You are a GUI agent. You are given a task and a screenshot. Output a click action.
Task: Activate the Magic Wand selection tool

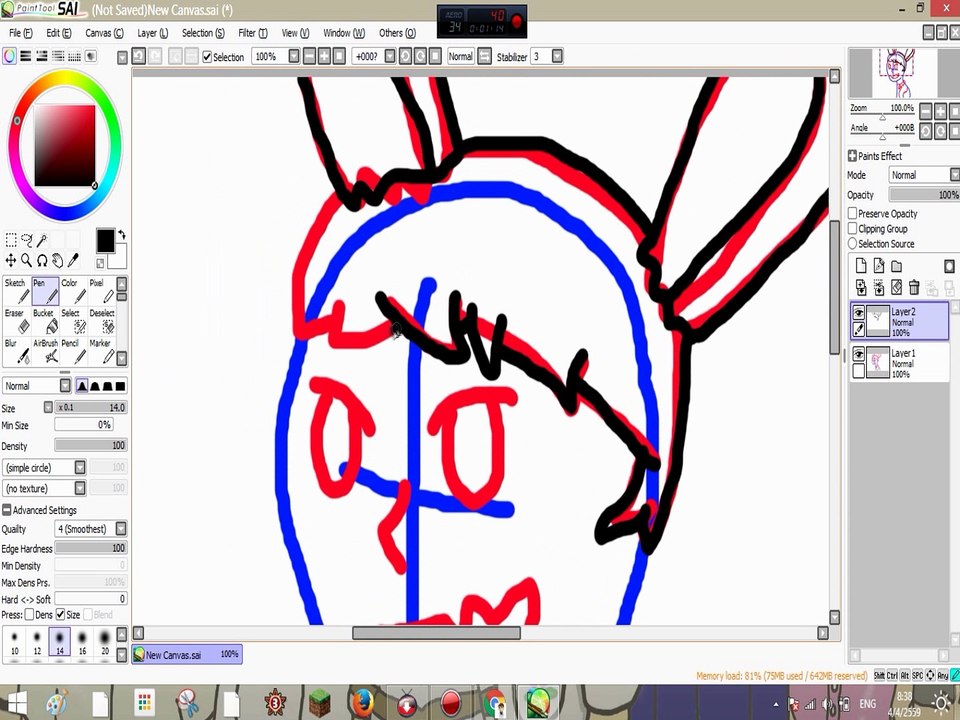coord(42,240)
